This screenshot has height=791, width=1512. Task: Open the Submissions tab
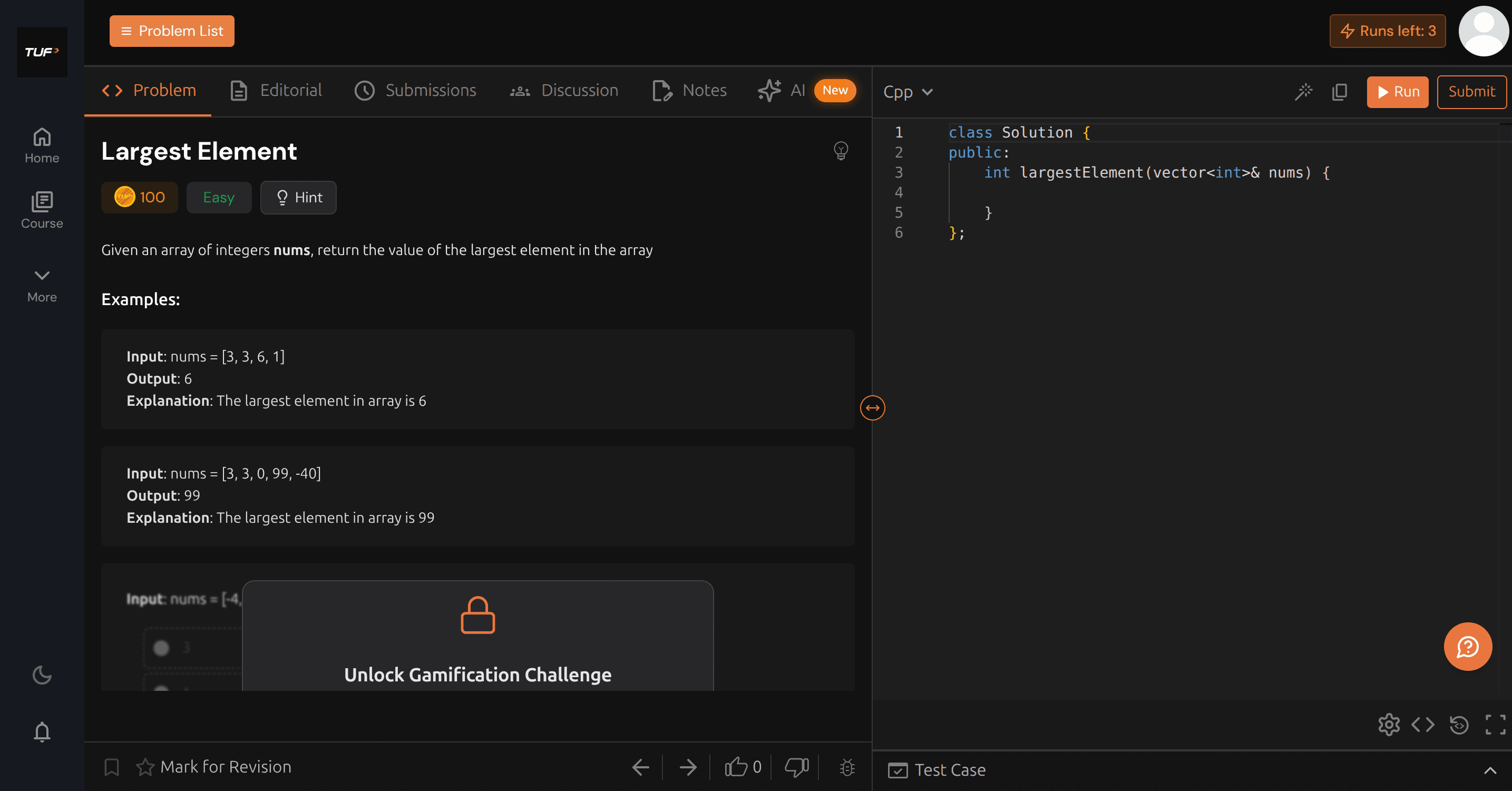416,90
